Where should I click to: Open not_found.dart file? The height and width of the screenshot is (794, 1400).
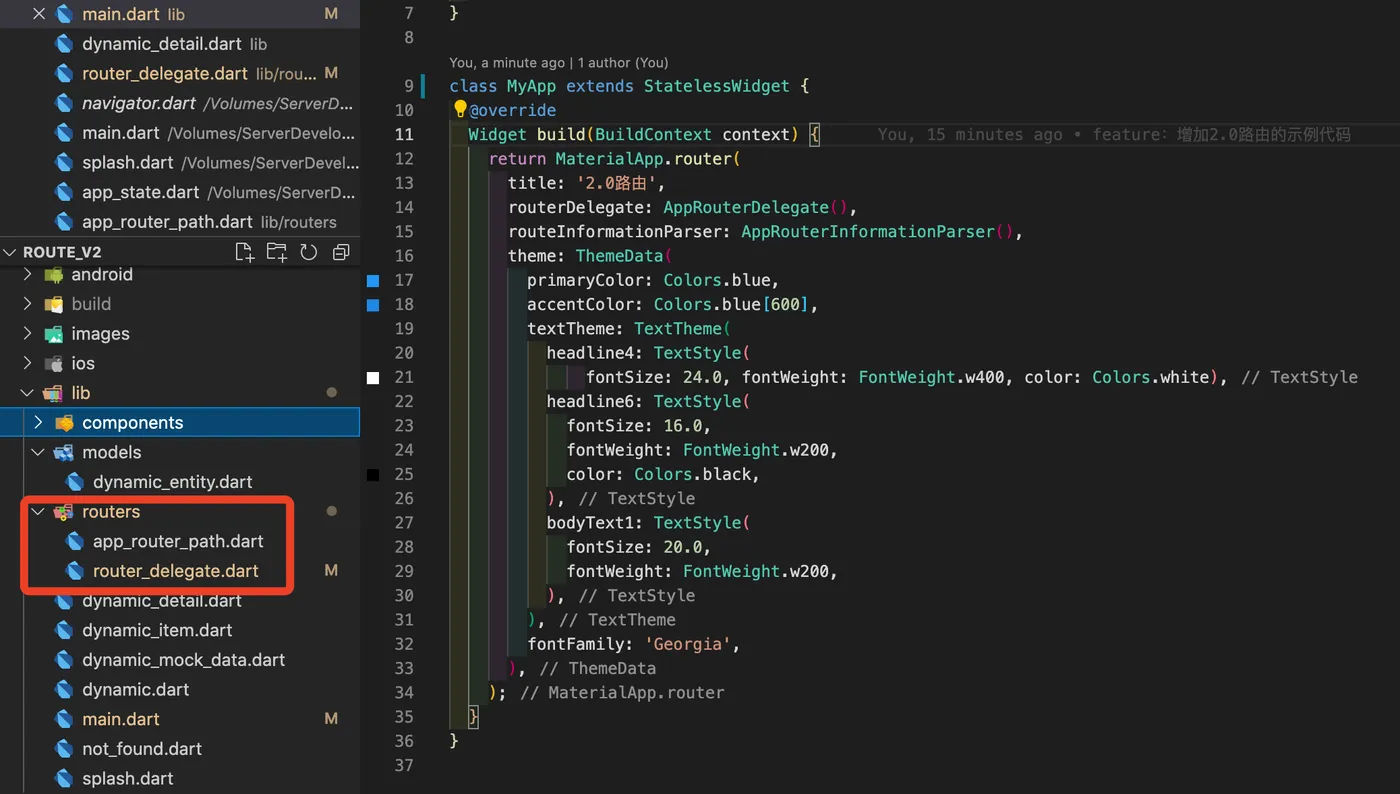click(x=142, y=749)
